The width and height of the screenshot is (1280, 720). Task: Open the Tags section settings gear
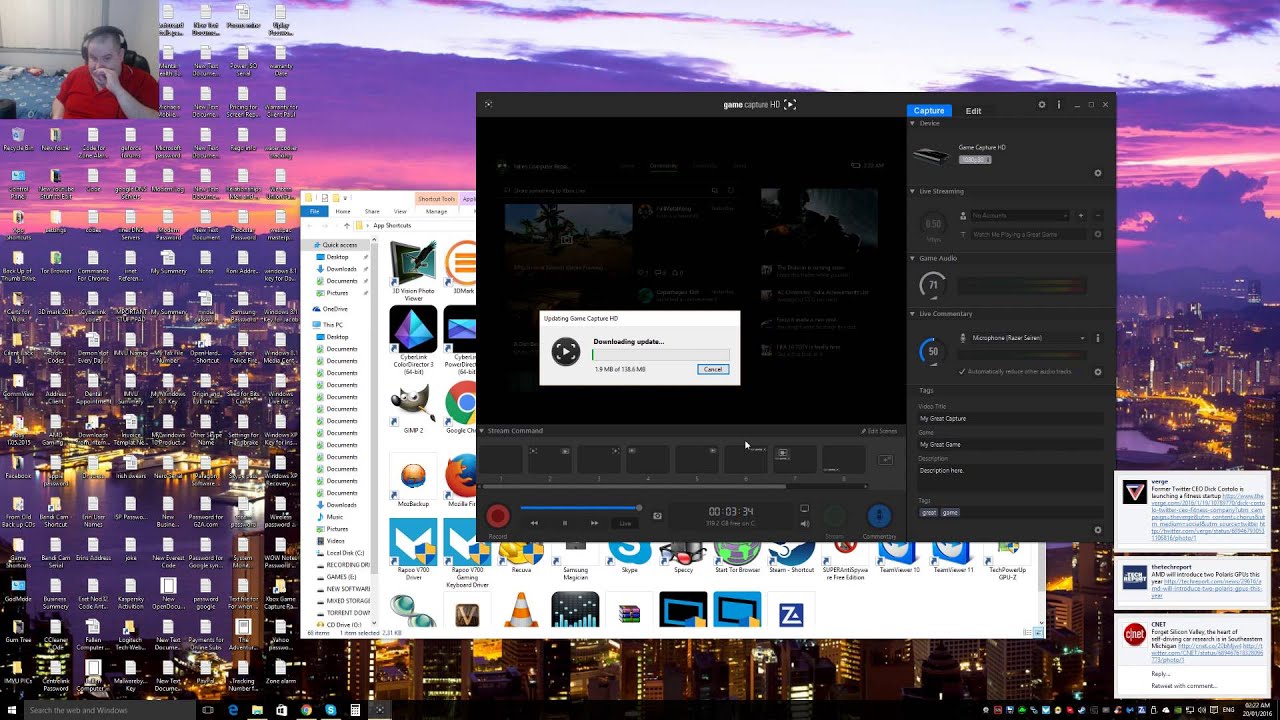[1098, 530]
